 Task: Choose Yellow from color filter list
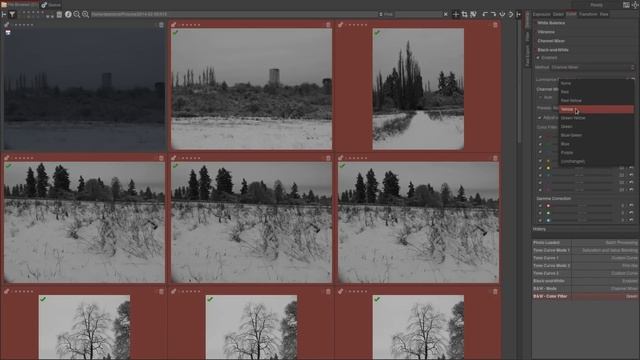596,109
